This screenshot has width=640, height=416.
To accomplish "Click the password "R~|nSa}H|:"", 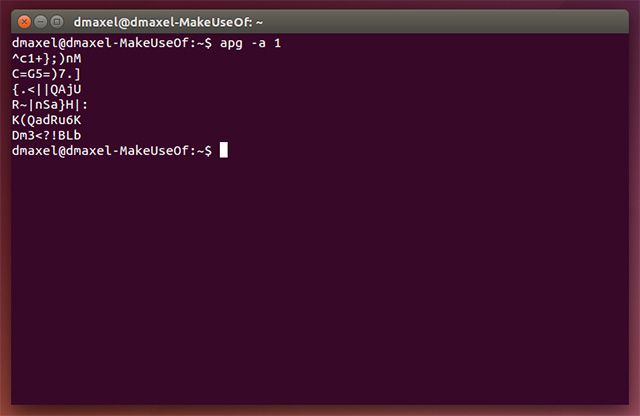I will point(50,105).
